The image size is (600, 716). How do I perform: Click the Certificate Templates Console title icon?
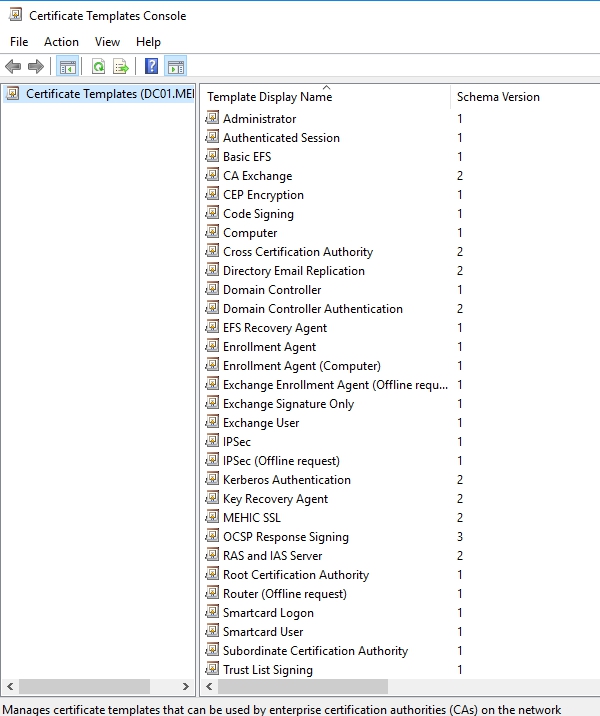[15, 15]
